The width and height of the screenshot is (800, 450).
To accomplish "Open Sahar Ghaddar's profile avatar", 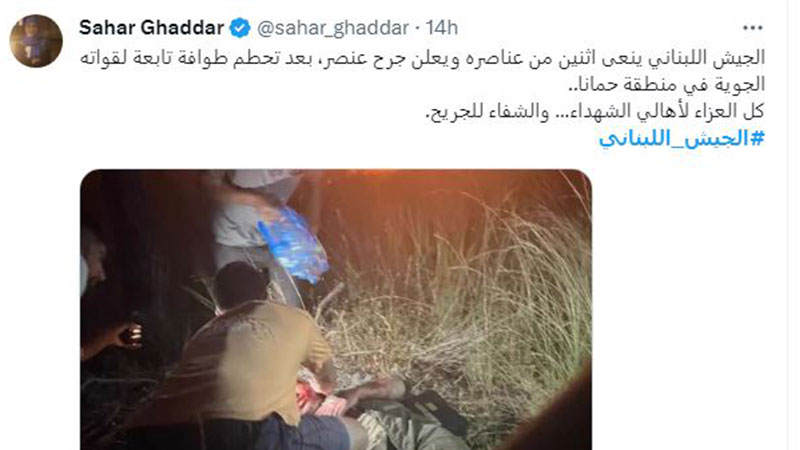I will coord(36,41).
